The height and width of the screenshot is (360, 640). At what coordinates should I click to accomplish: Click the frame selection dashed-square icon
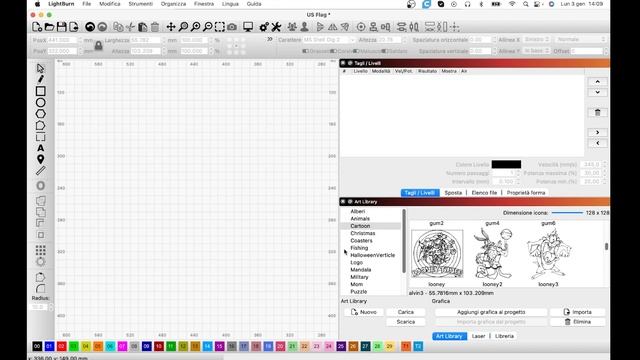220,27
